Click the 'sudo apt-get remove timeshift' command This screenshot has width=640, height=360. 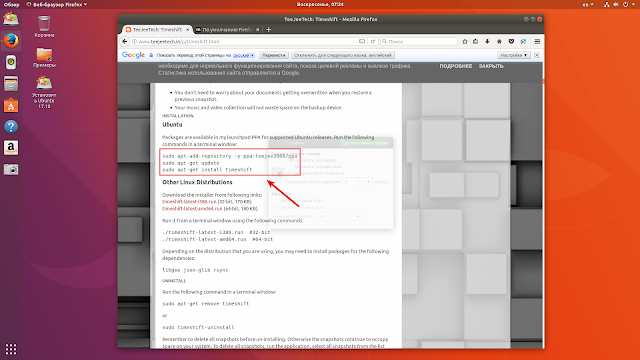coord(206,304)
